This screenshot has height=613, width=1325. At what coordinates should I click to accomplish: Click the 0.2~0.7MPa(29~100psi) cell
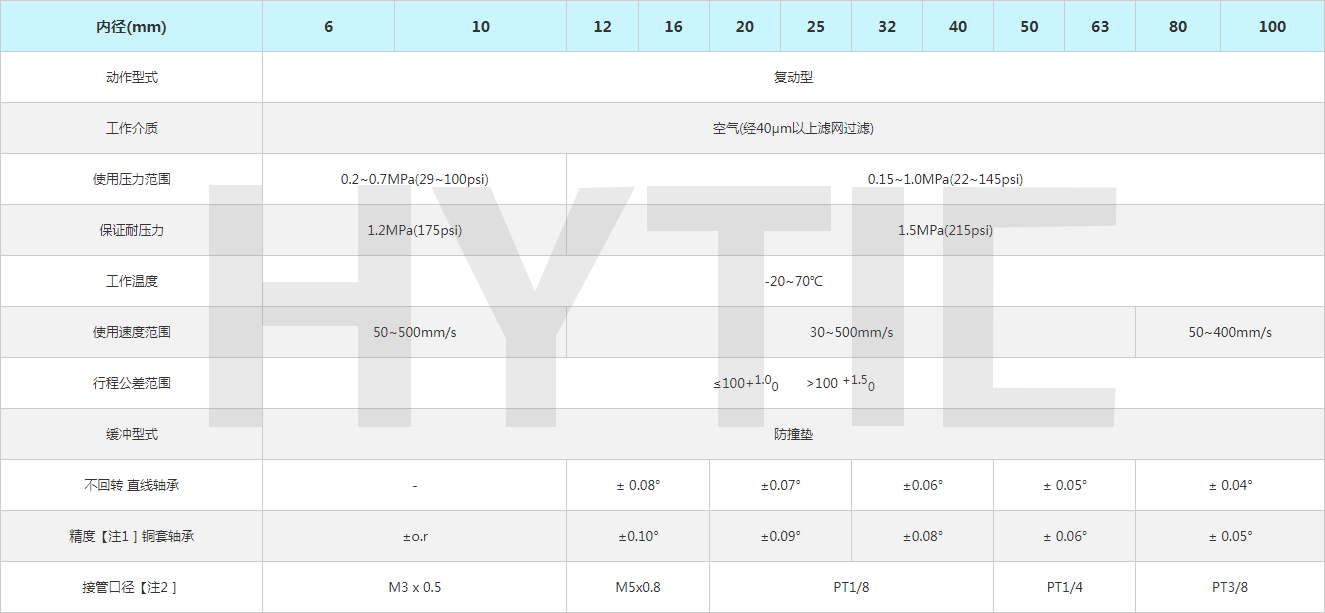click(x=415, y=179)
